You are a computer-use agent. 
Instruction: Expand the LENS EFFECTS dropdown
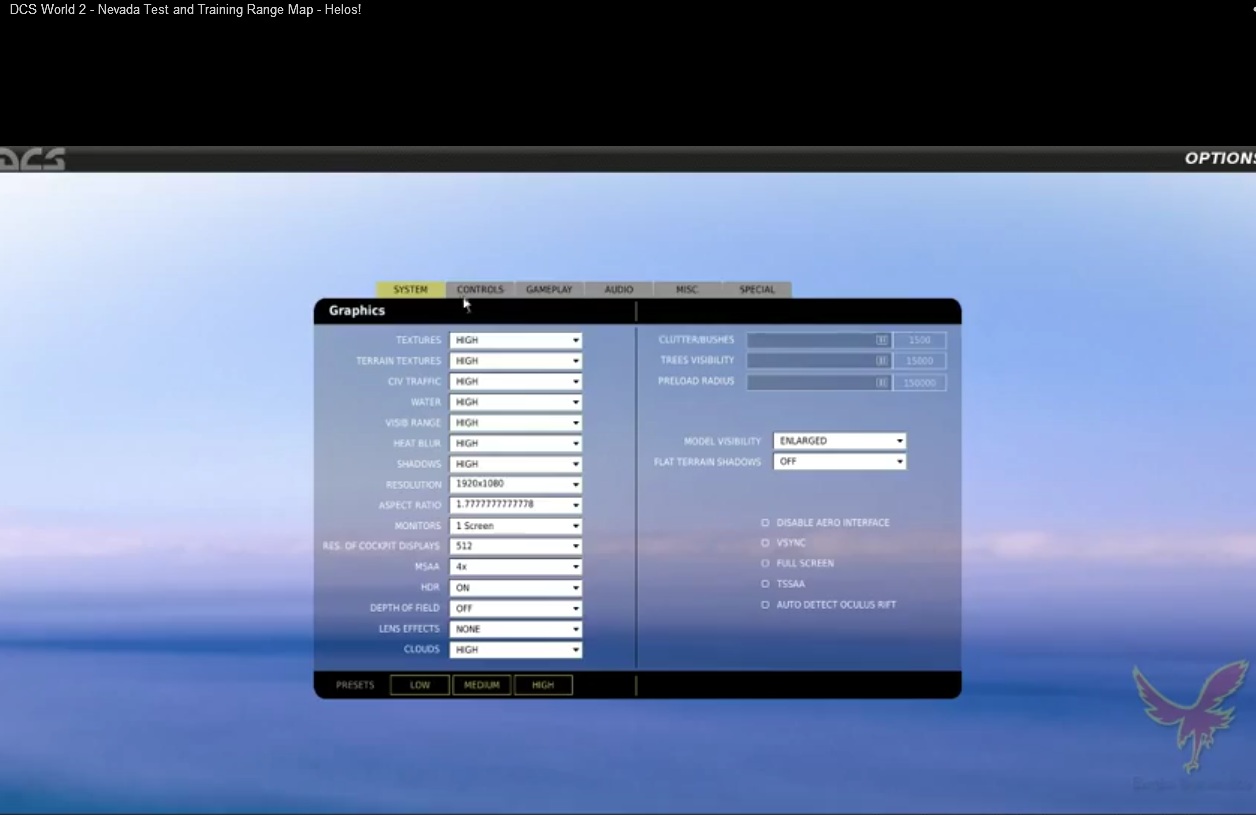tap(516, 629)
